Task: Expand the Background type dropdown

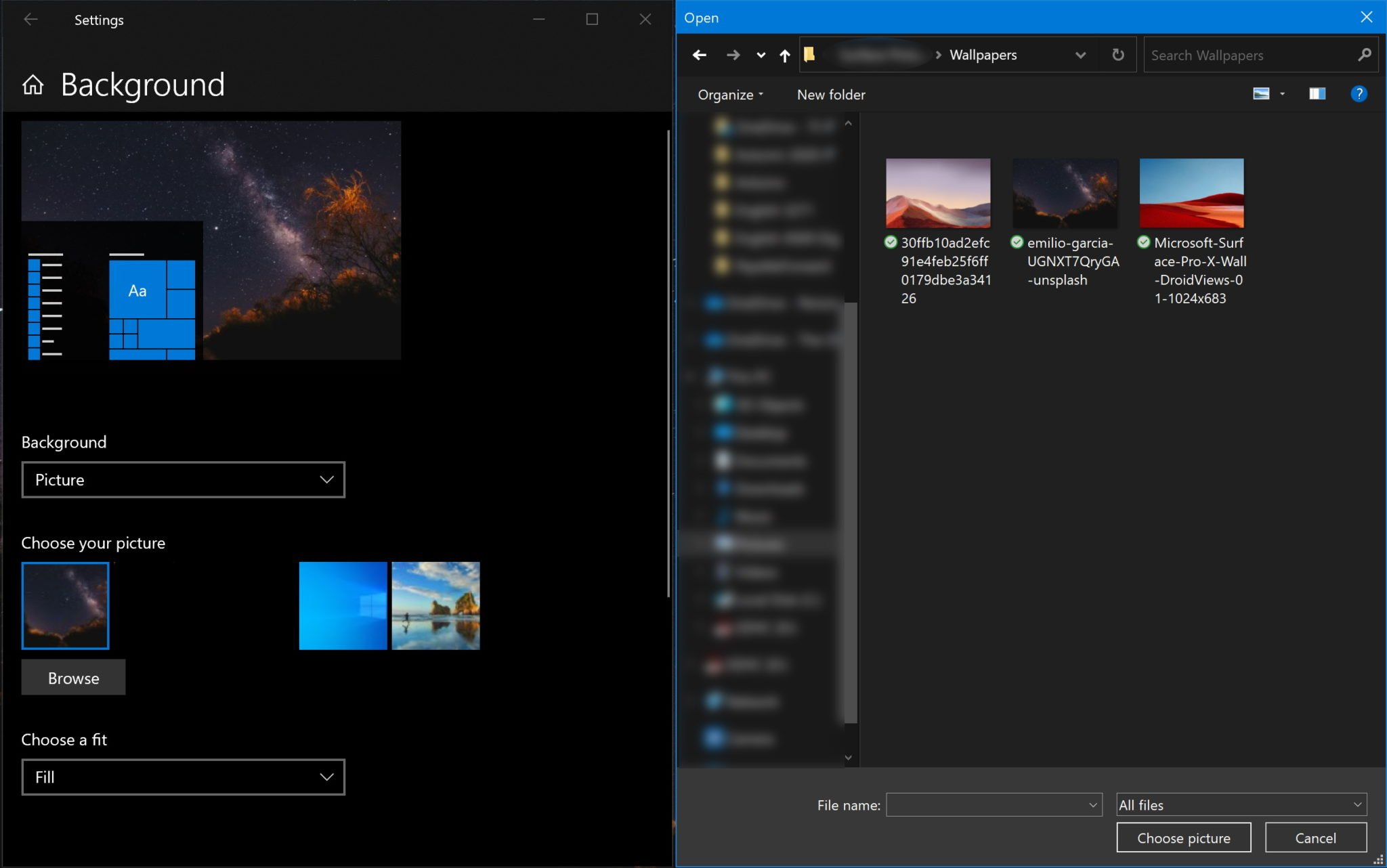Action: point(183,479)
